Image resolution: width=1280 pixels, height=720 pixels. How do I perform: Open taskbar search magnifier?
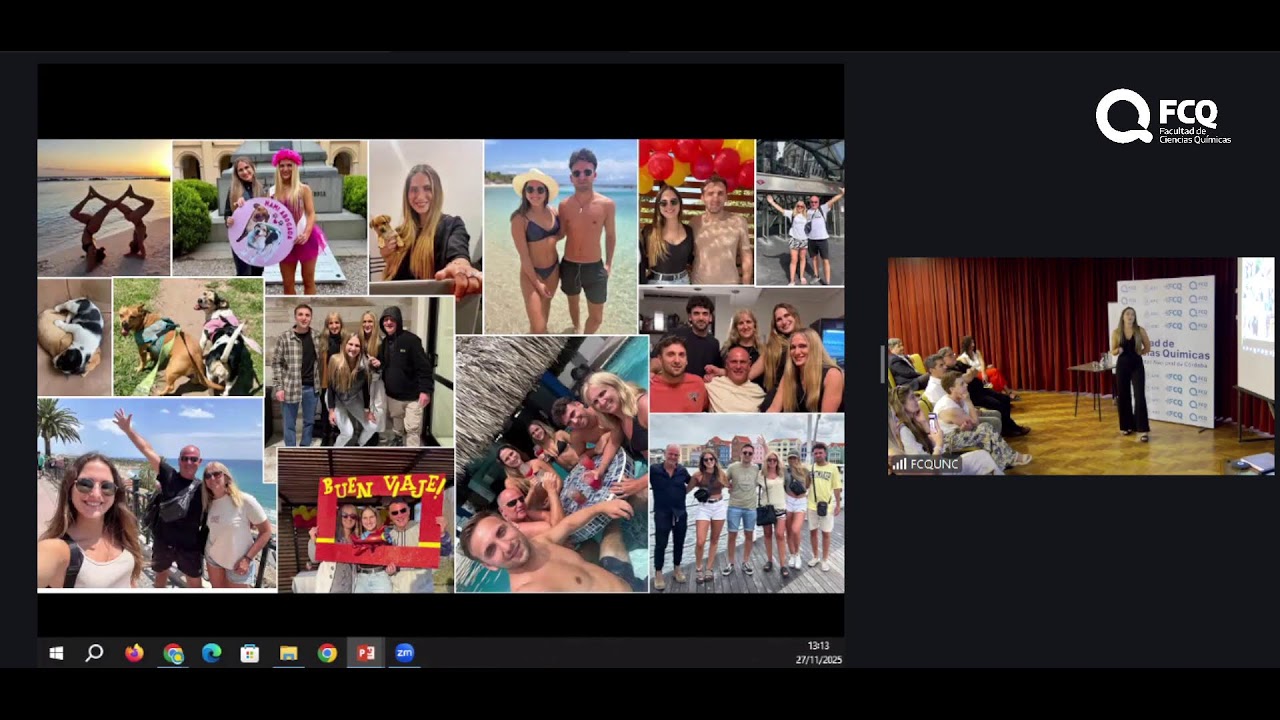click(x=94, y=653)
